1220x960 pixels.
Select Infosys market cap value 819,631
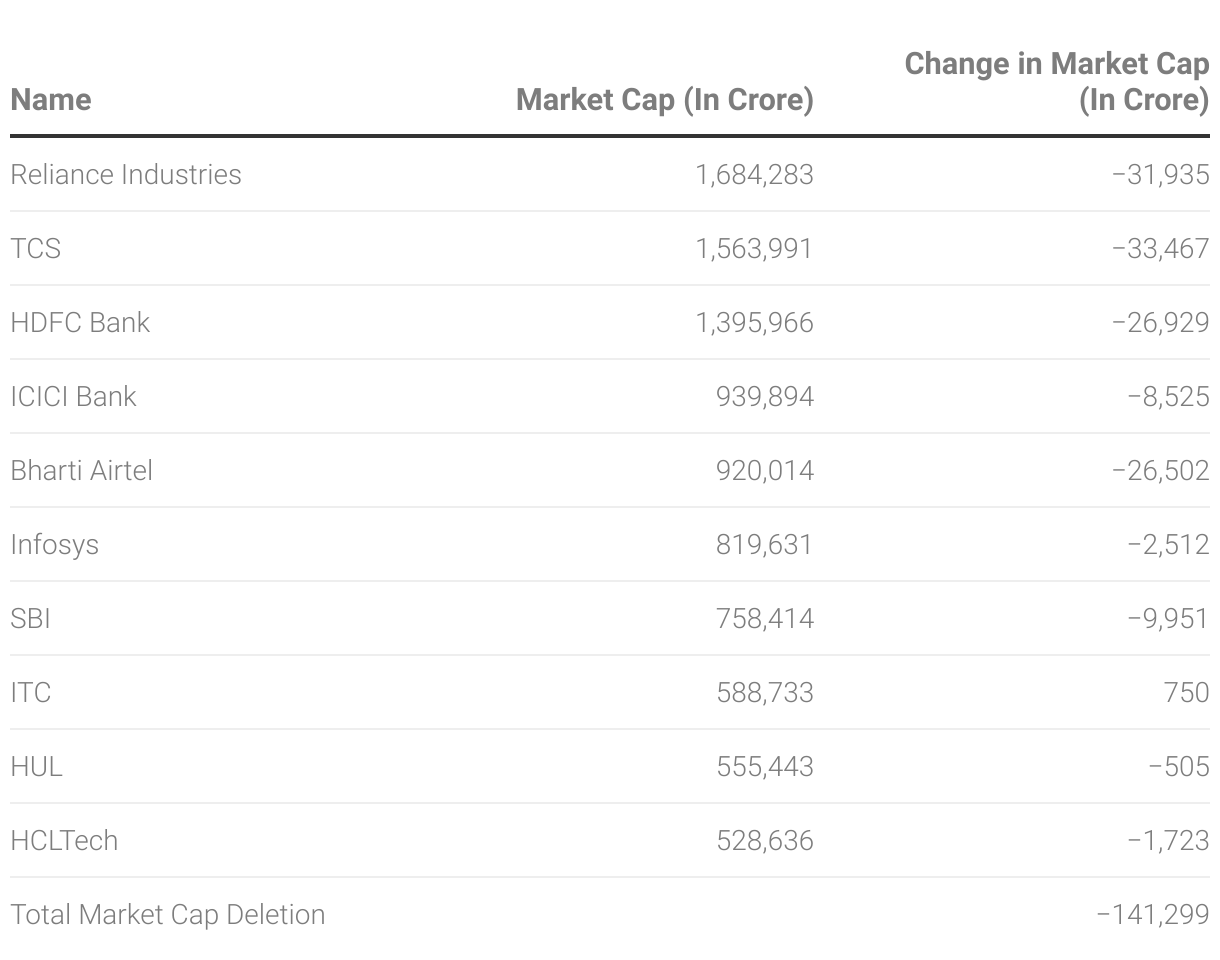tap(764, 545)
